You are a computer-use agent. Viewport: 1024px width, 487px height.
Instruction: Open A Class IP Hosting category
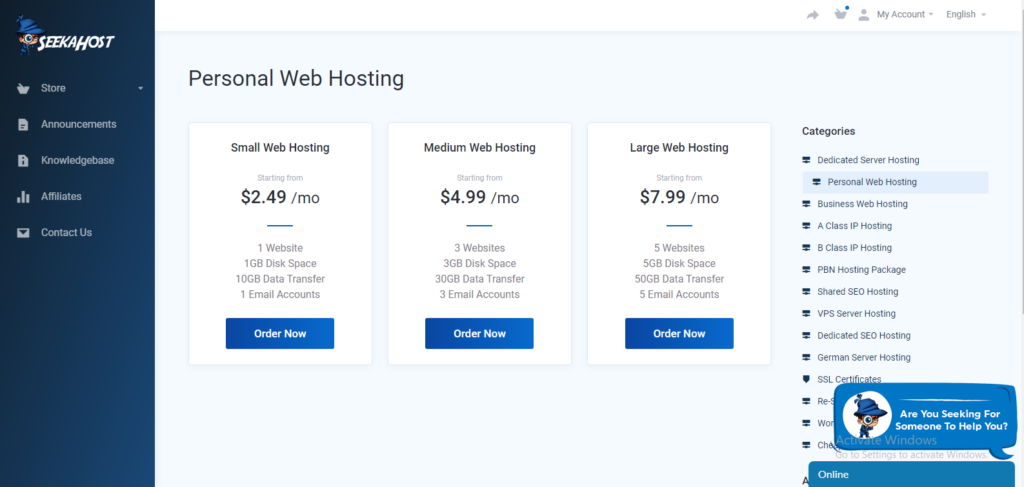(x=854, y=226)
